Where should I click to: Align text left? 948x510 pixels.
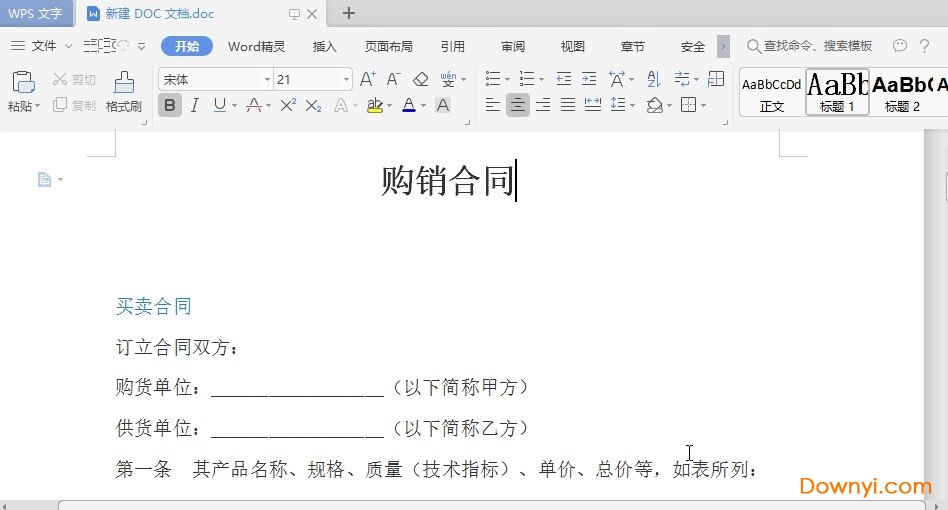coord(493,105)
